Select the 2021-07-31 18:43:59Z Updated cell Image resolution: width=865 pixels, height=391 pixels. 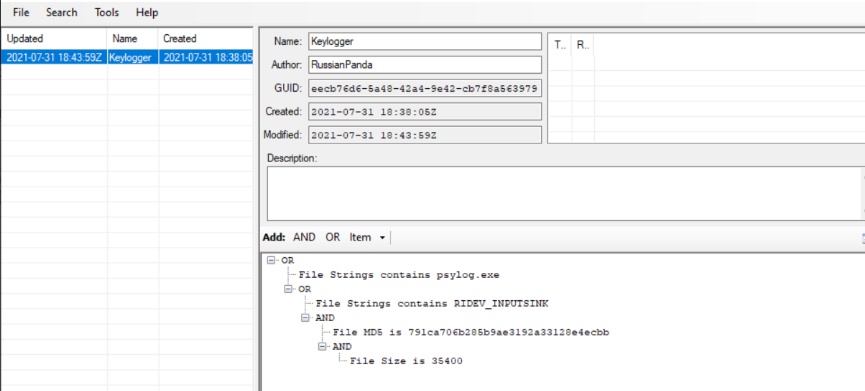[x=54, y=57]
